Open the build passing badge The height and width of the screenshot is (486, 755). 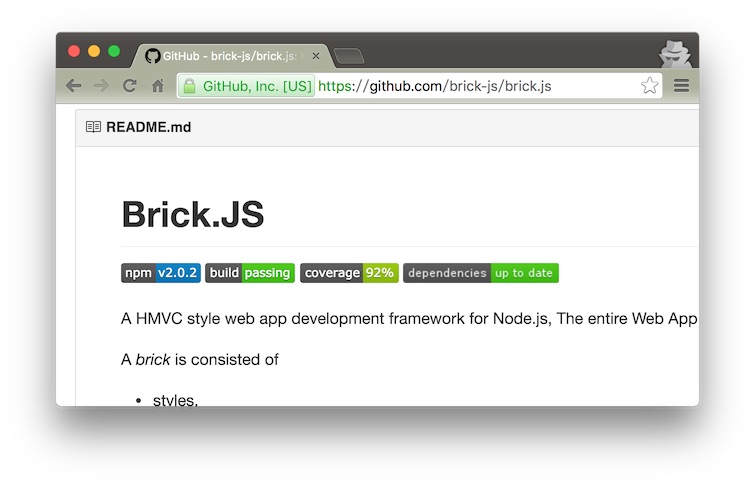click(x=250, y=273)
